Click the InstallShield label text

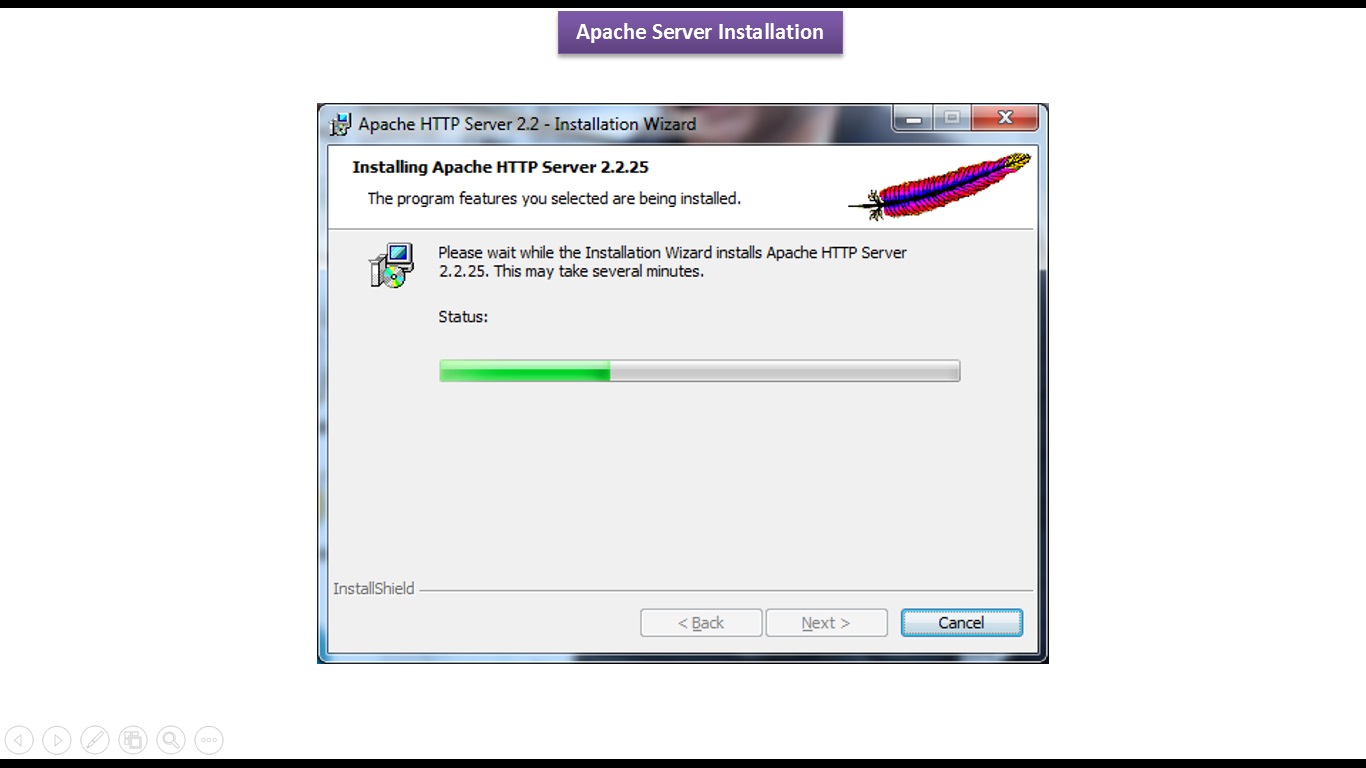[x=373, y=588]
